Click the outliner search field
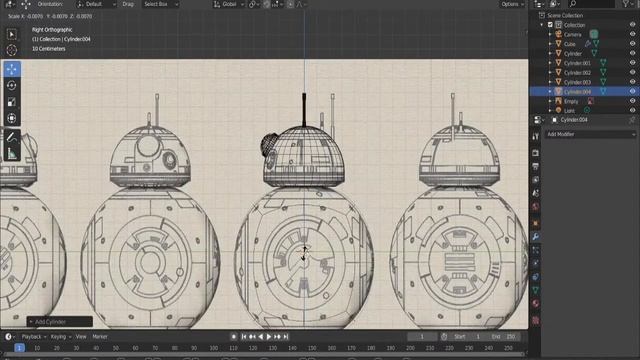This screenshot has width=640, height=360. pyautogui.click(x=591, y=4)
